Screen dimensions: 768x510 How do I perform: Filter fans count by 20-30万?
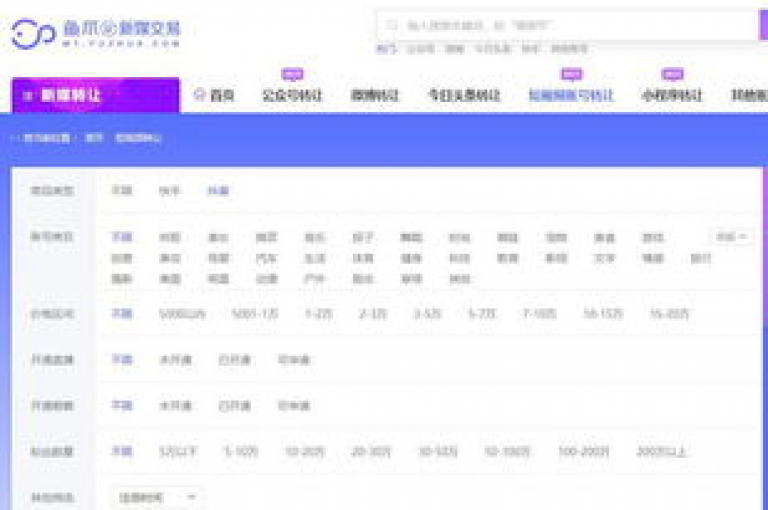[371, 451]
